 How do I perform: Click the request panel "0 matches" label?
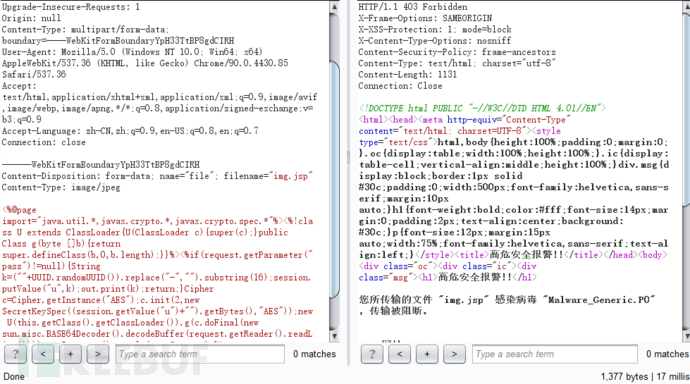click(x=314, y=354)
